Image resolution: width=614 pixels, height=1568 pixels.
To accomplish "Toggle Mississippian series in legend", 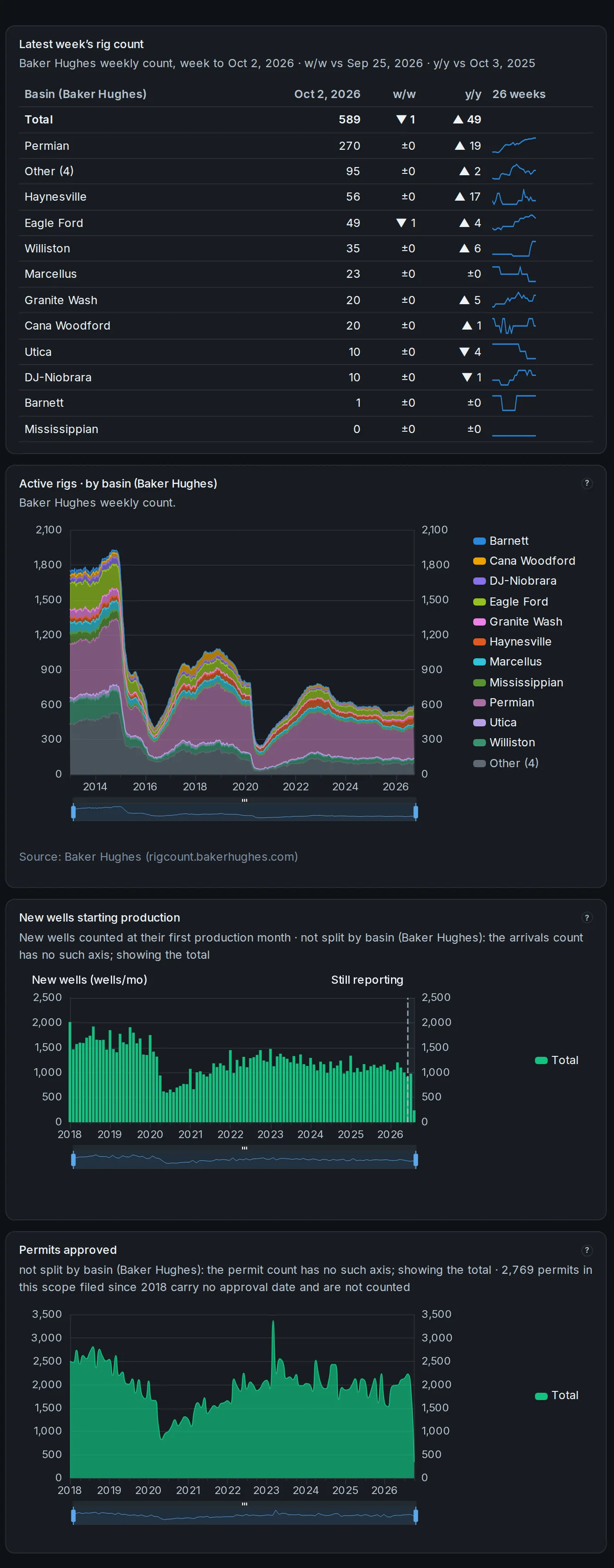I will pyautogui.click(x=518, y=682).
